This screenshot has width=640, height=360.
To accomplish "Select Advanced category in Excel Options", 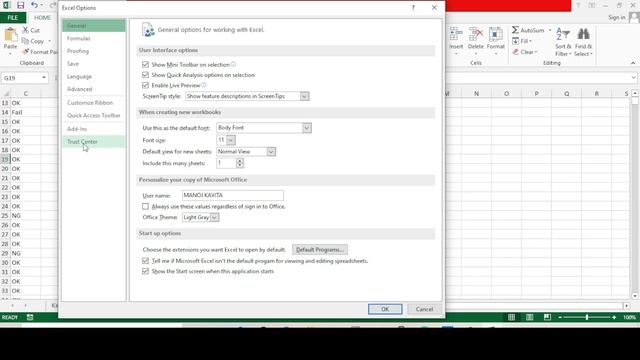I will (x=93, y=89).
